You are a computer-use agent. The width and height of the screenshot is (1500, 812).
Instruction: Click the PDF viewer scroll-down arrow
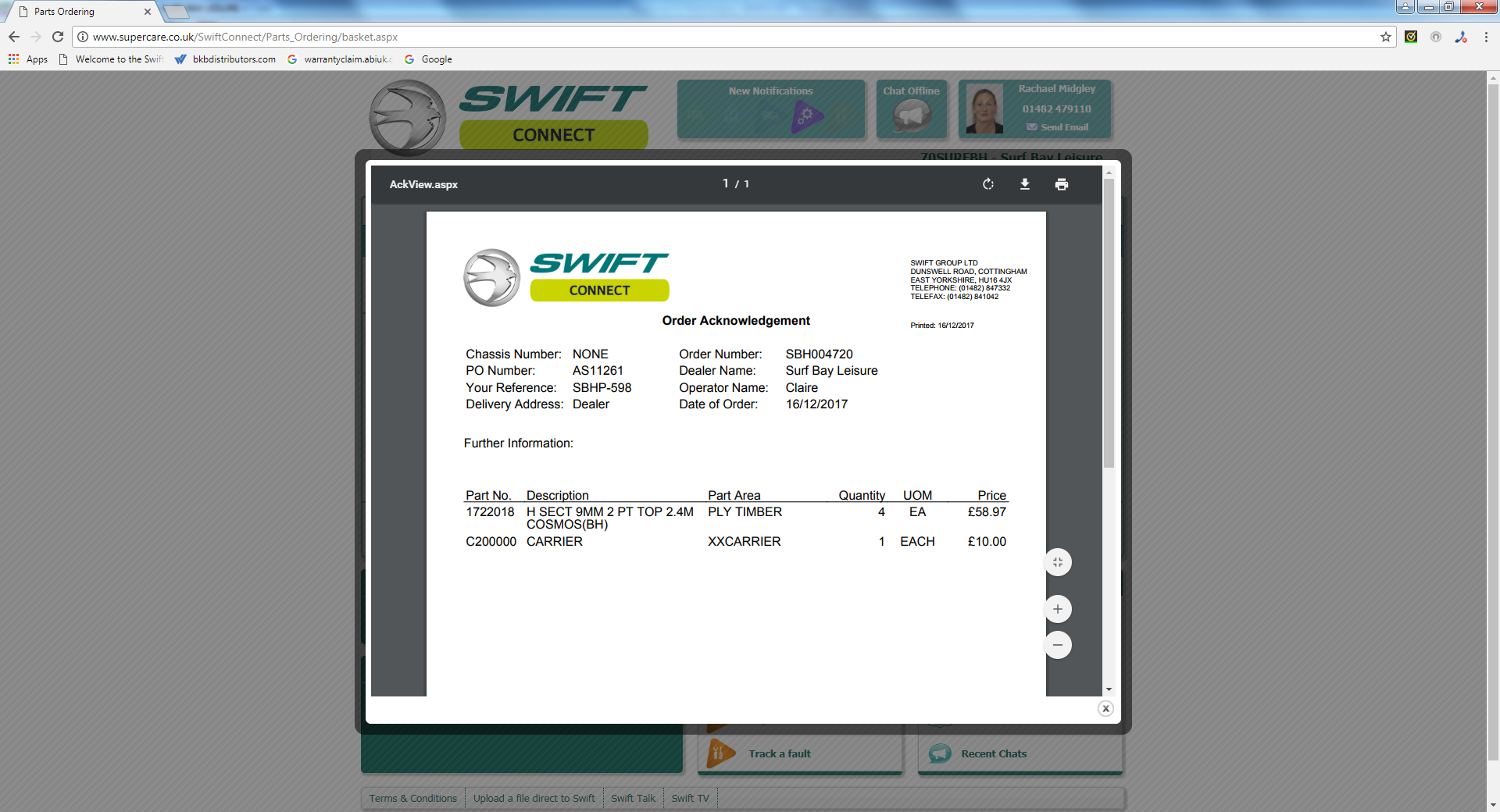click(x=1109, y=690)
